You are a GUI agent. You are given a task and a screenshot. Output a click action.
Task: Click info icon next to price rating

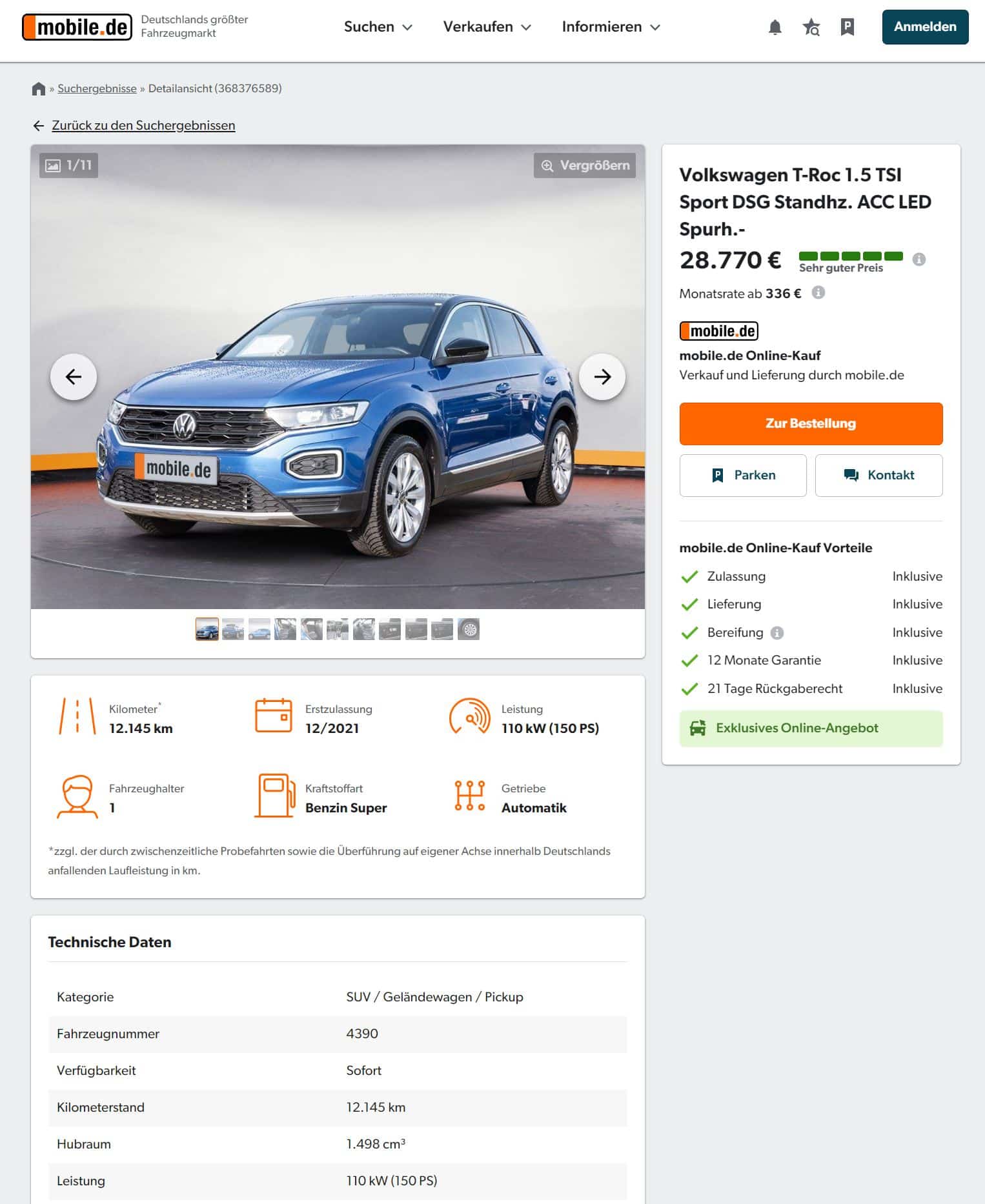pos(919,259)
